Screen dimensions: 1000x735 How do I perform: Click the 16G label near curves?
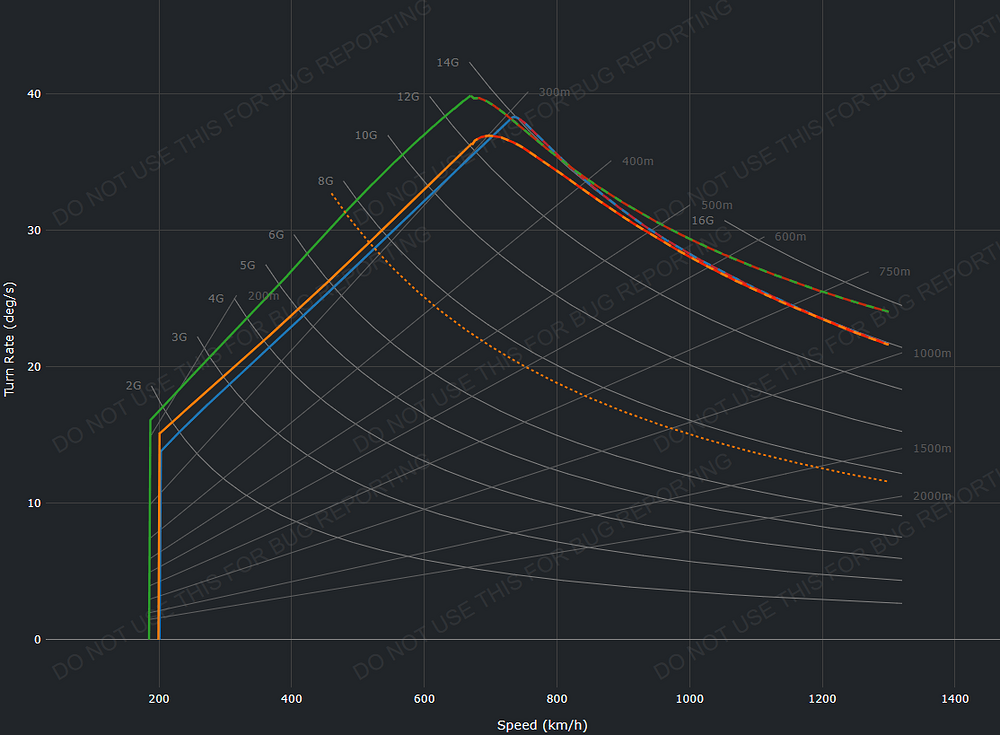[x=703, y=220]
